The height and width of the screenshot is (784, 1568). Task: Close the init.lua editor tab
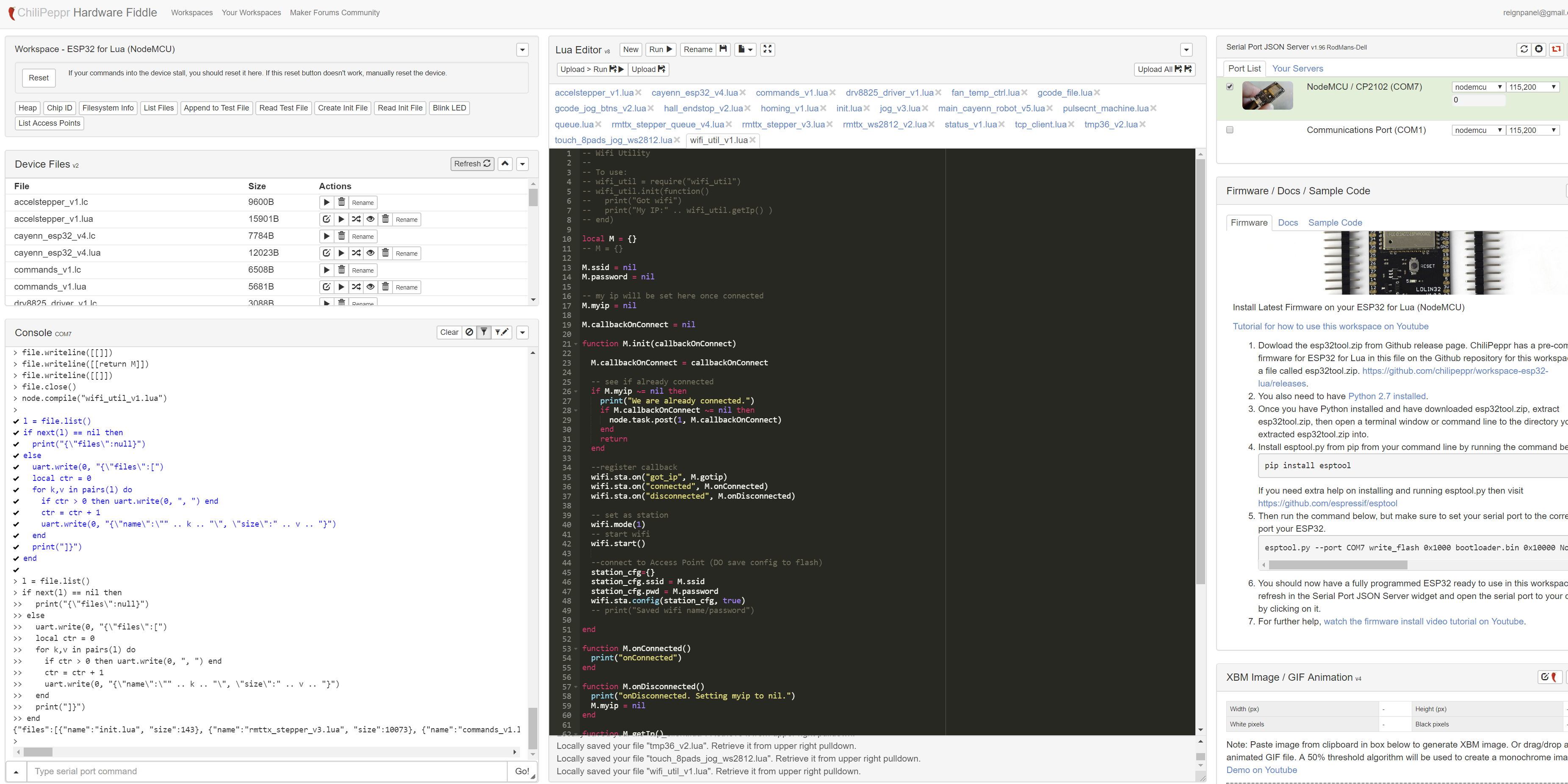point(867,109)
